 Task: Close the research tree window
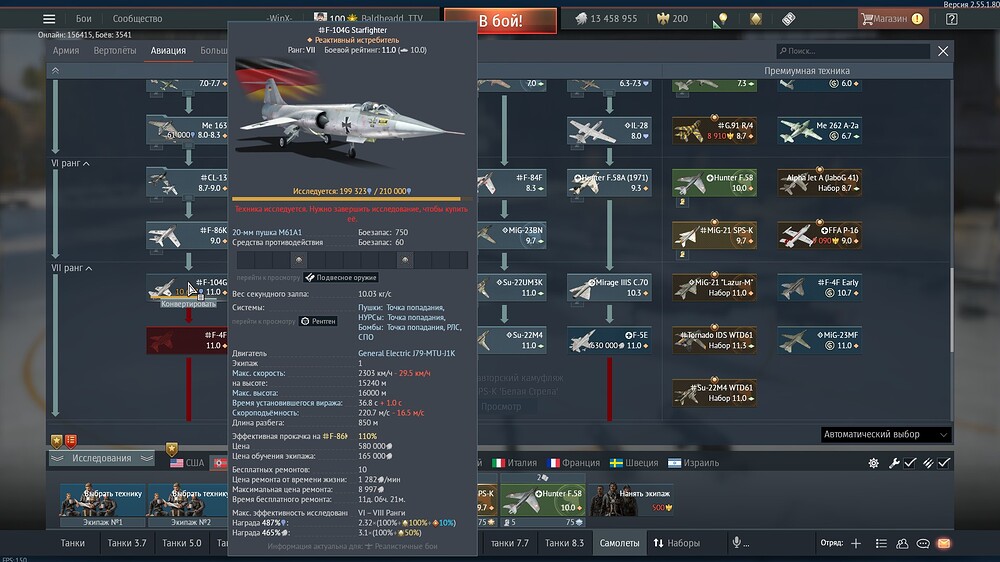click(x=943, y=51)
